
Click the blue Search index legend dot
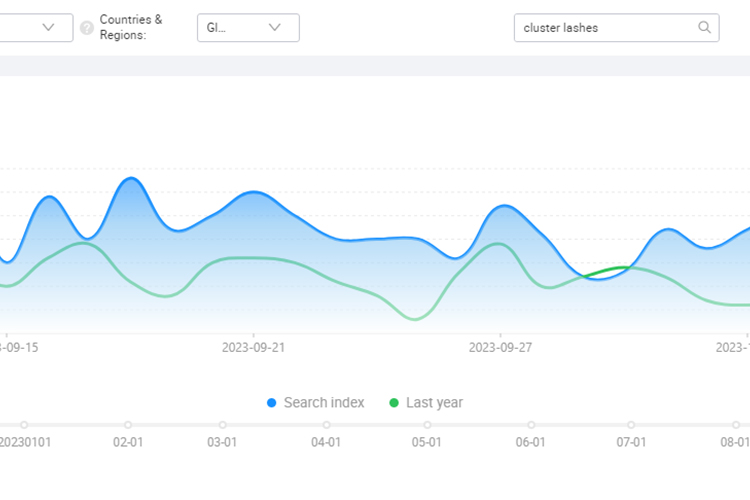click(x=271, y=403)
